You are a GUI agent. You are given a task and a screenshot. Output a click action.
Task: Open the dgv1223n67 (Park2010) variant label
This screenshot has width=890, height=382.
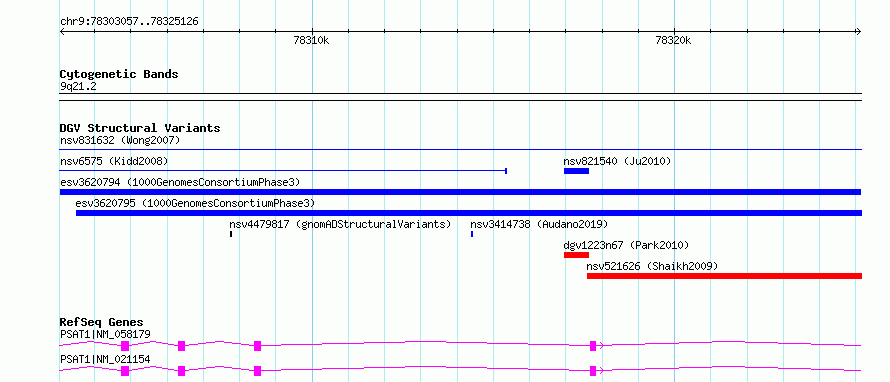coord(626,245)
